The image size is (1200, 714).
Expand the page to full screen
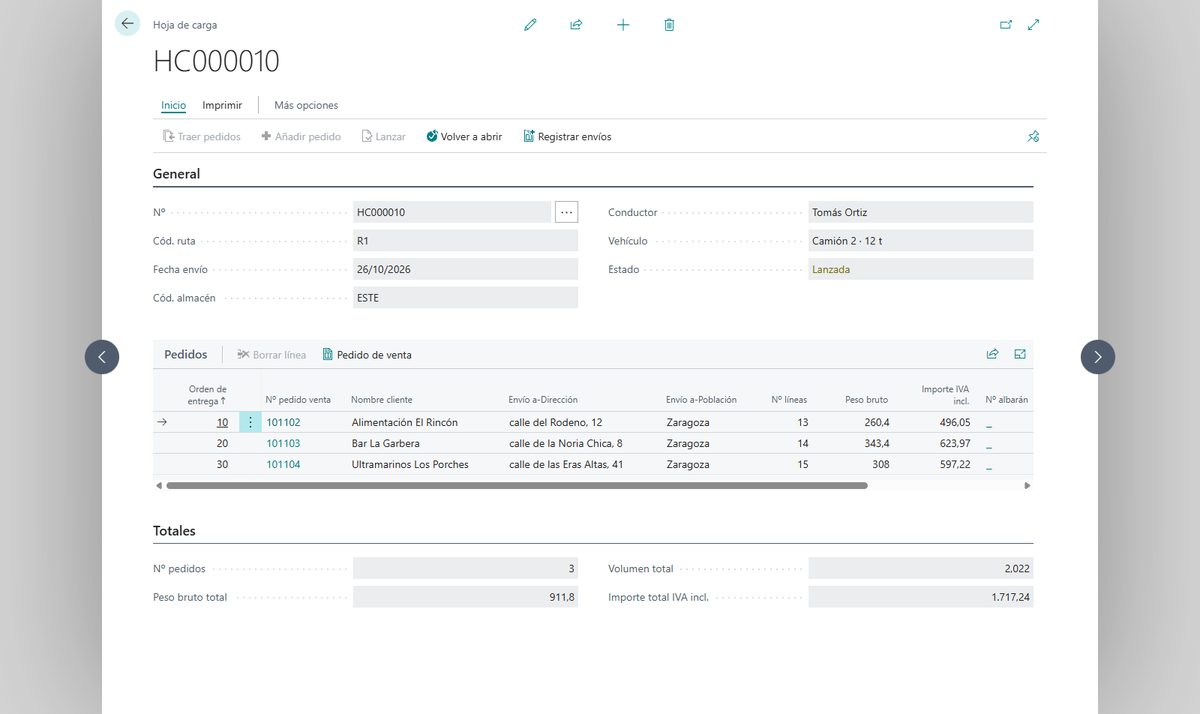coord(1034,25)
